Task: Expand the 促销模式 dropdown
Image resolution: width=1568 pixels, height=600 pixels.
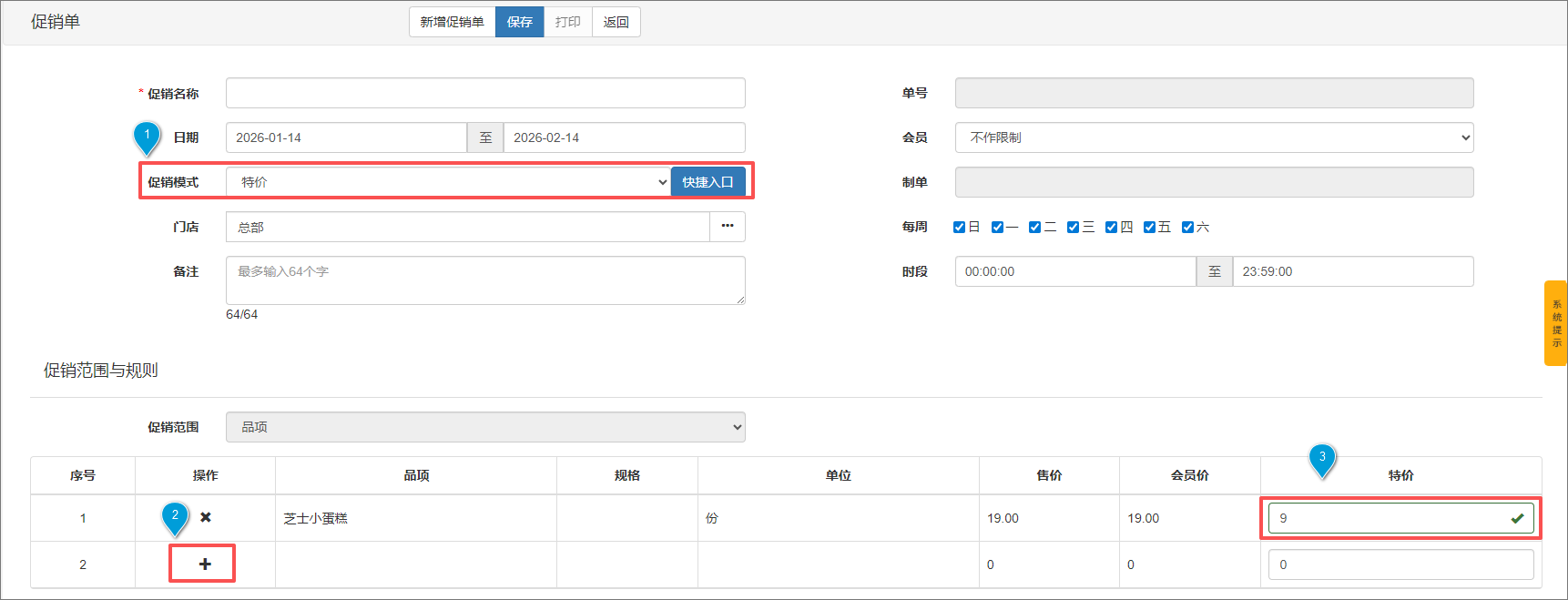Action: pos(448,182)
